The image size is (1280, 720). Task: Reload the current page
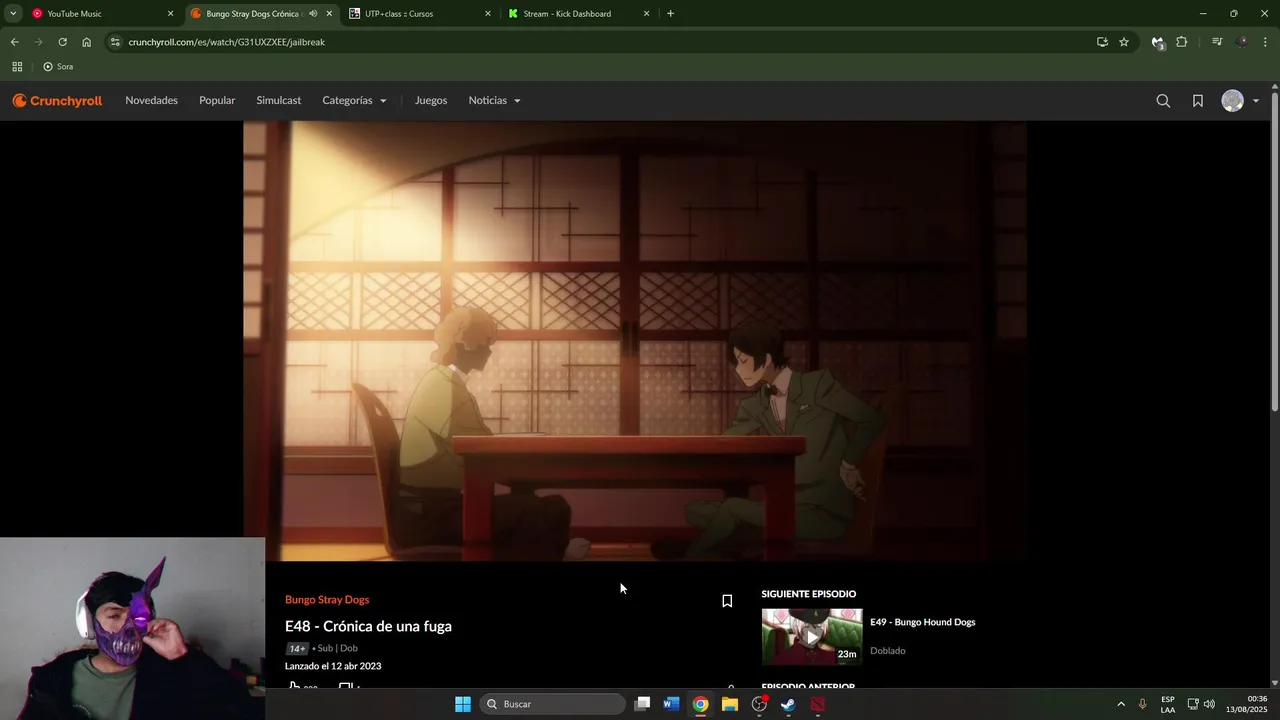click(62, 42)
